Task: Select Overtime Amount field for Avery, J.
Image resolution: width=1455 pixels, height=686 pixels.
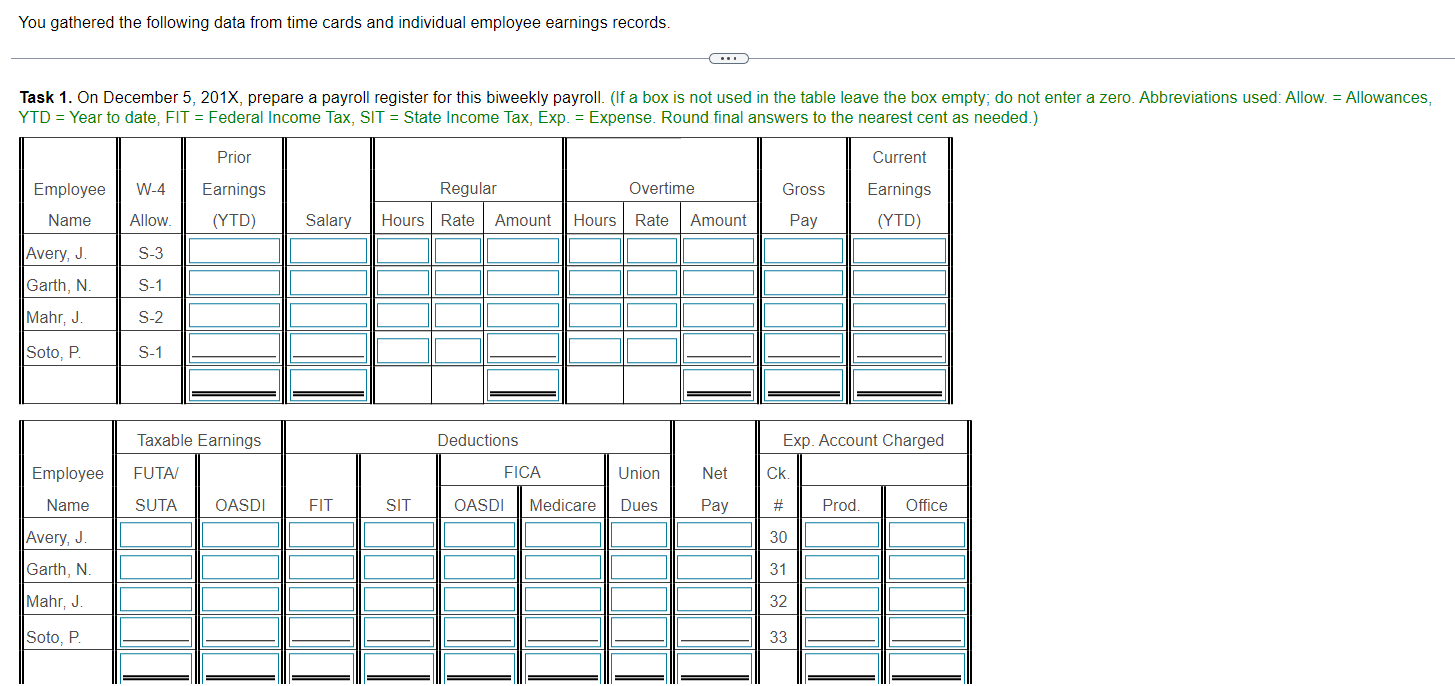Action: pos(718,249)
